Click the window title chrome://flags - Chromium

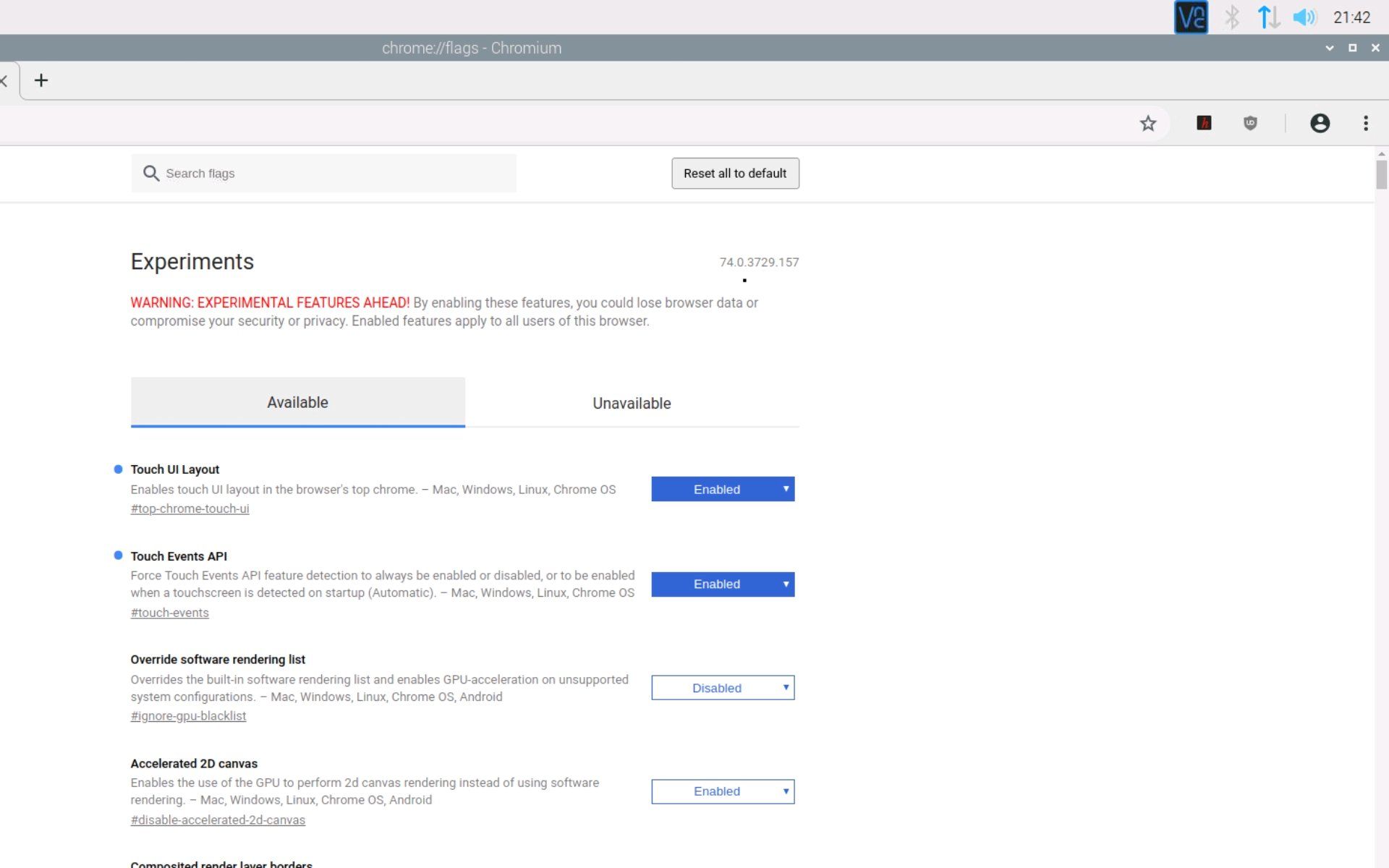point(472,48)
